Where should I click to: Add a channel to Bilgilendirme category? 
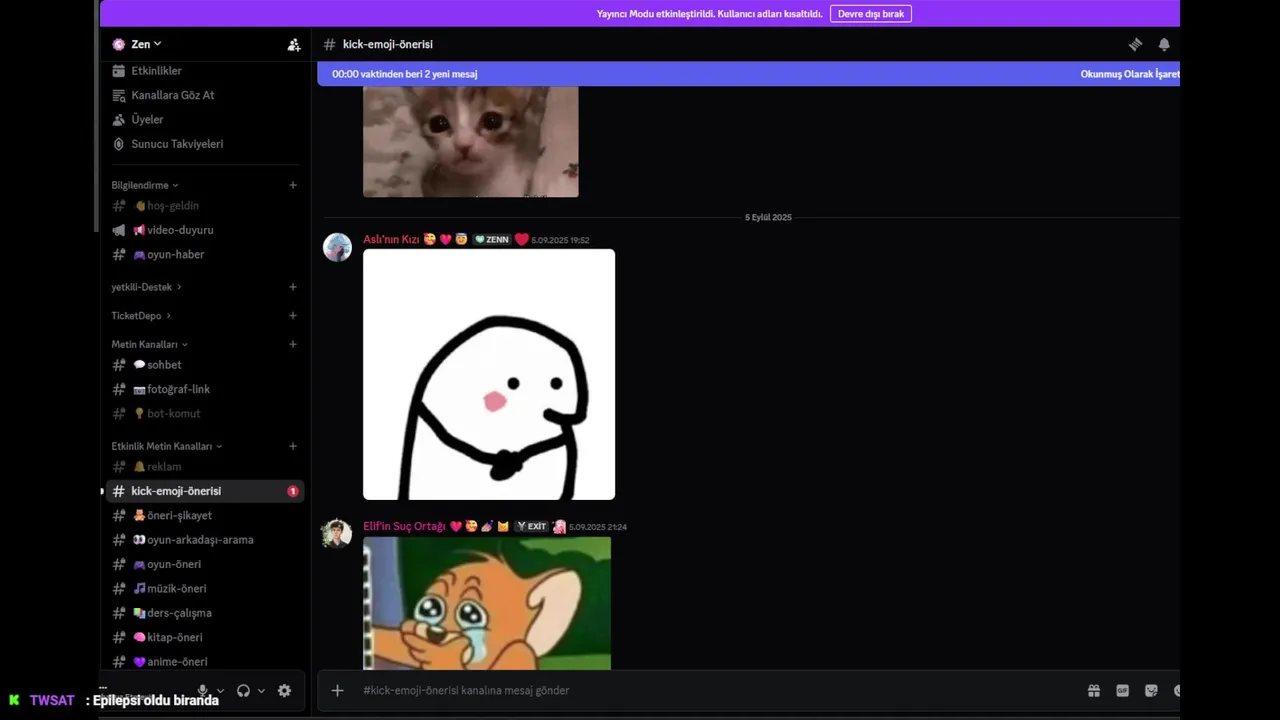(x=293, y=185)
